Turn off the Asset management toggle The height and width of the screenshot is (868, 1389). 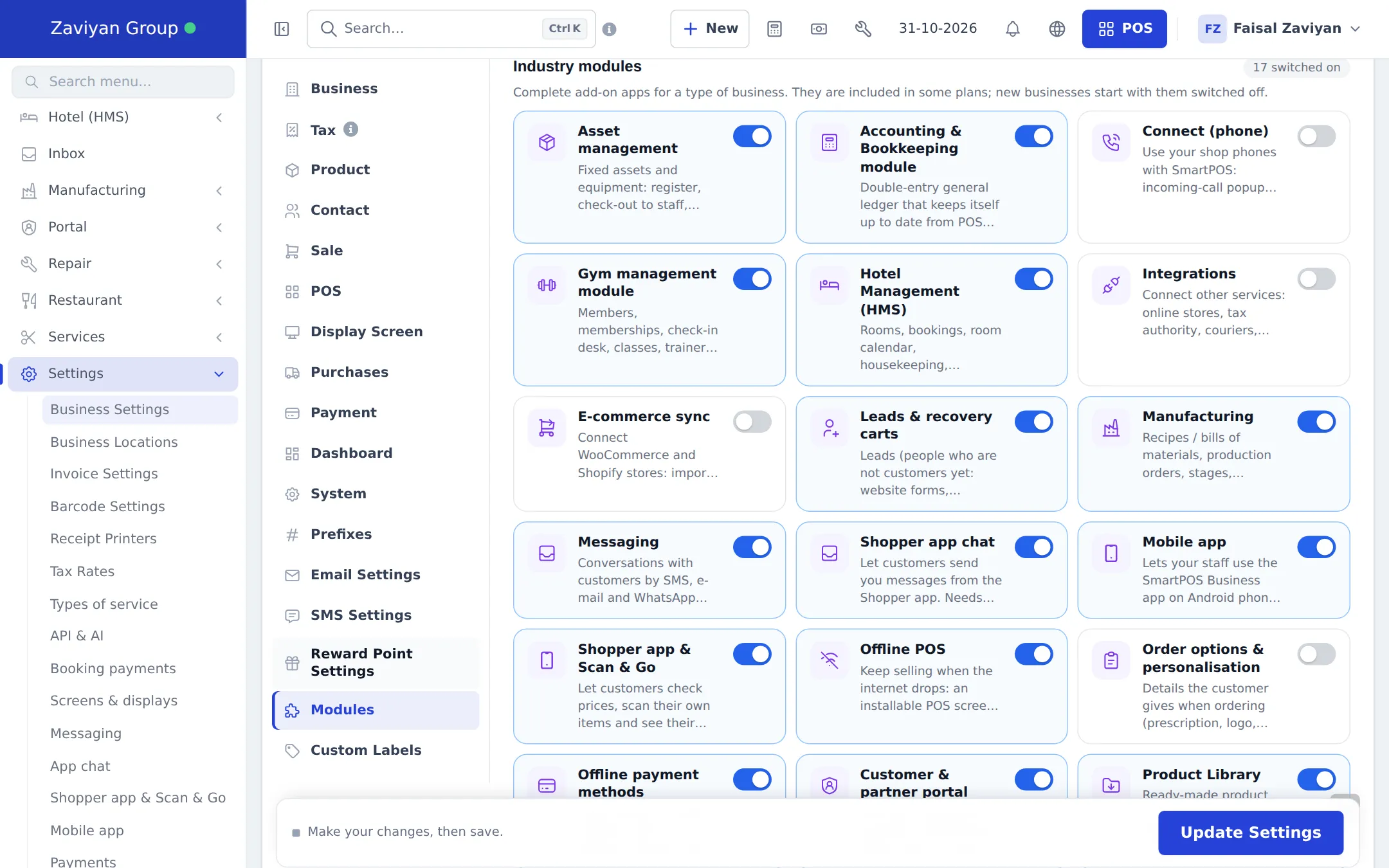[752, 136]
